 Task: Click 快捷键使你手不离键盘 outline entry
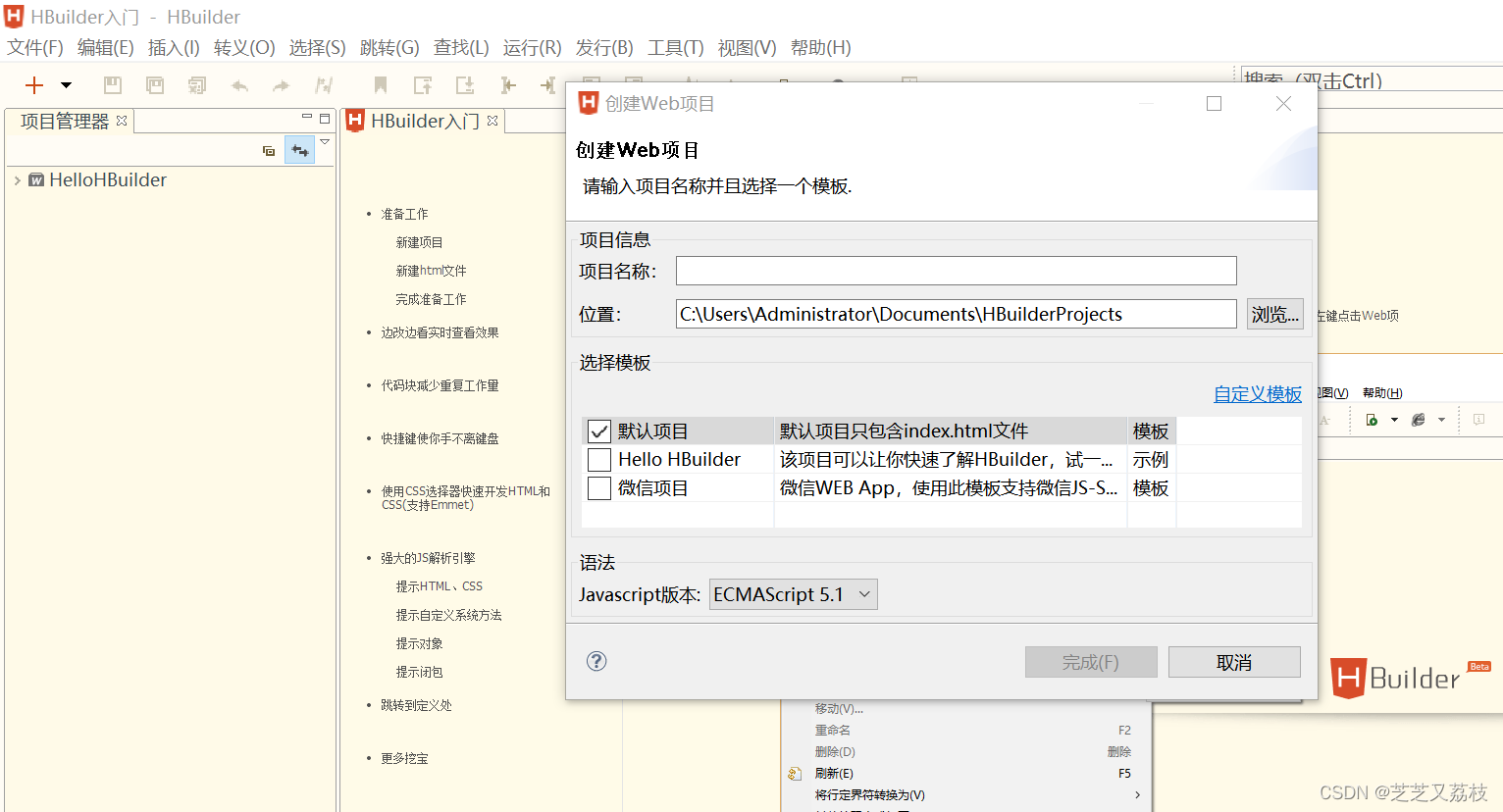point(440,438)
